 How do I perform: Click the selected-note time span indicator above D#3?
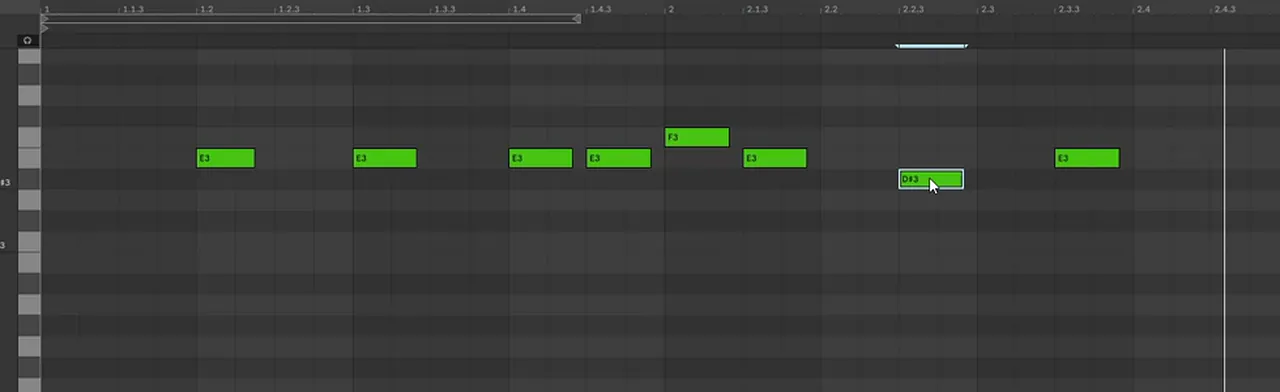coord(931,45)
